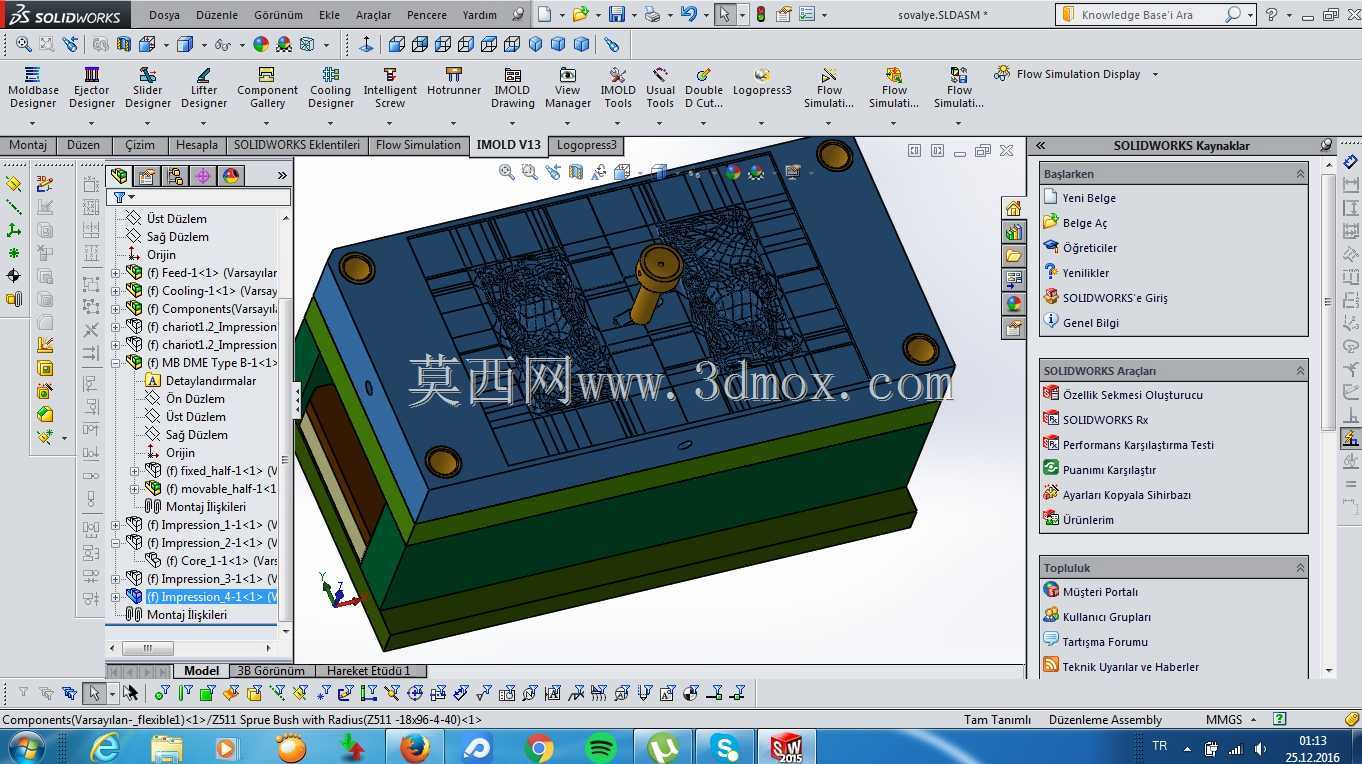The width and height of the screenshot is (1362, 764).
Task: Open the Araçlar menu
Action: pos(374,15)
